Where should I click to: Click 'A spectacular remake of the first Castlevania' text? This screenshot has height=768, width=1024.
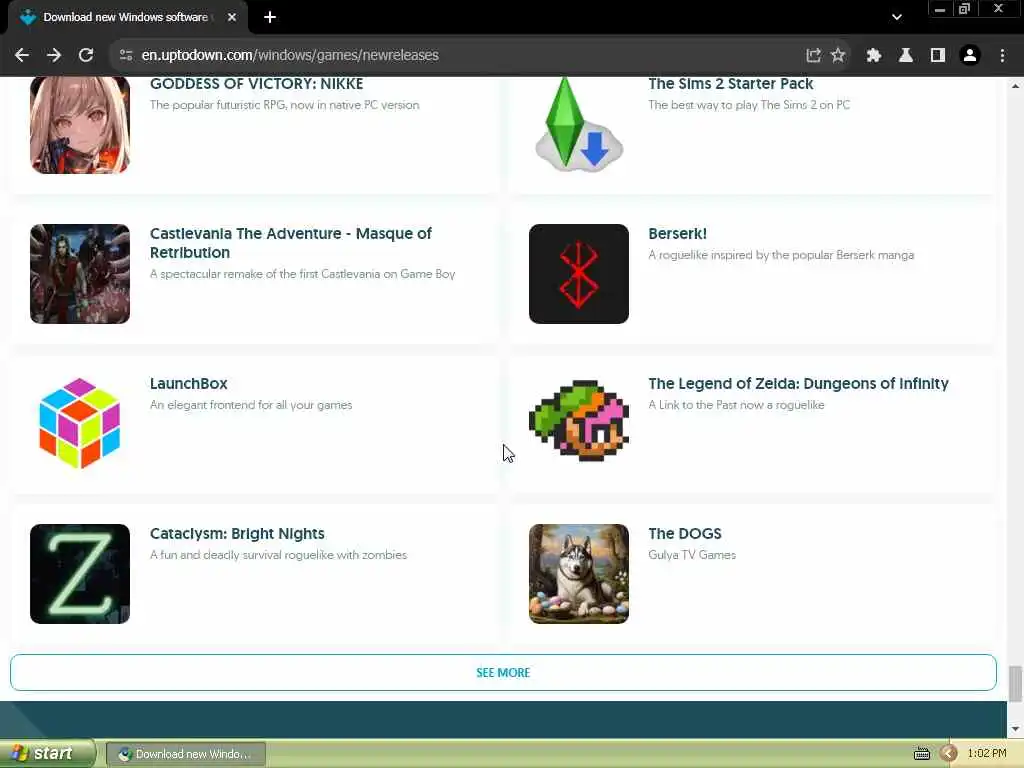302,274
